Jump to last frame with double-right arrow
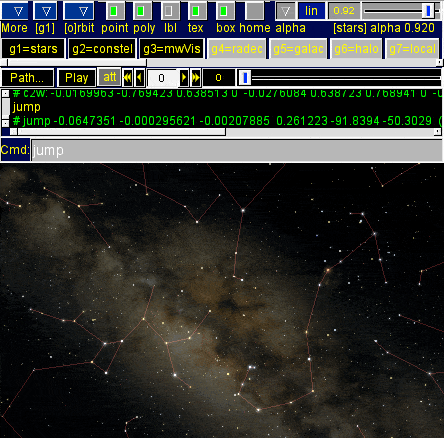444x438 pixels. (x=196, y=78)
